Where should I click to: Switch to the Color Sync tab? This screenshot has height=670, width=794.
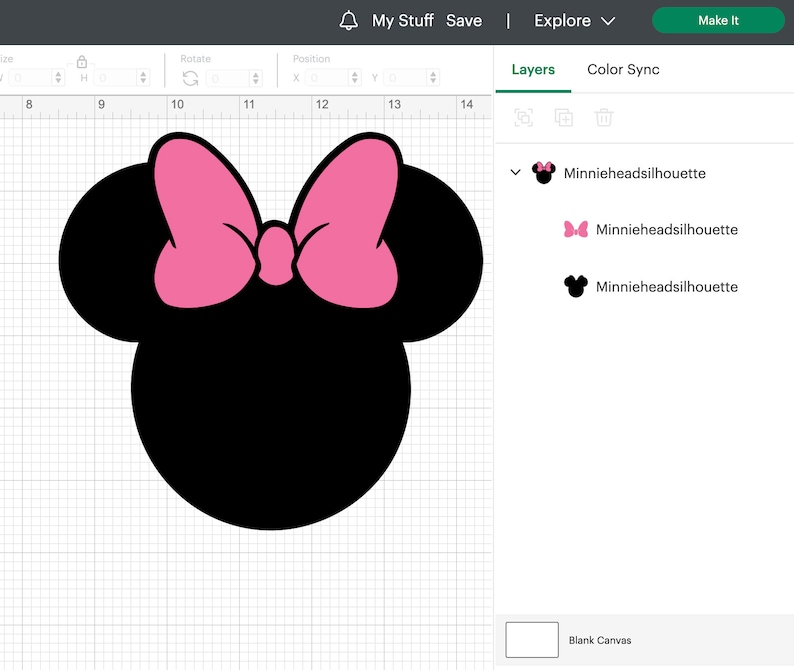[623, 69]
